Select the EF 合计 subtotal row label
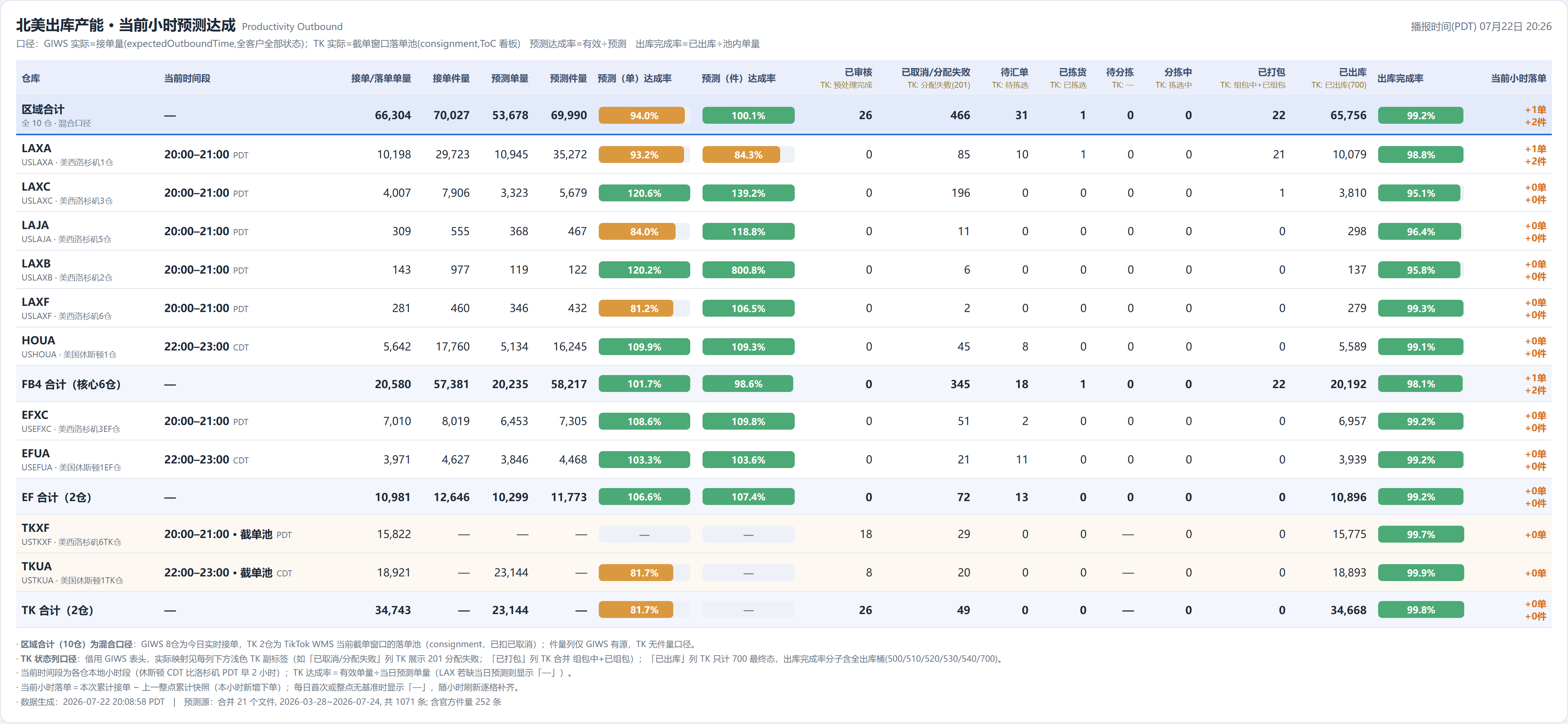The image size is (1568, 724). tap(56, 498)
